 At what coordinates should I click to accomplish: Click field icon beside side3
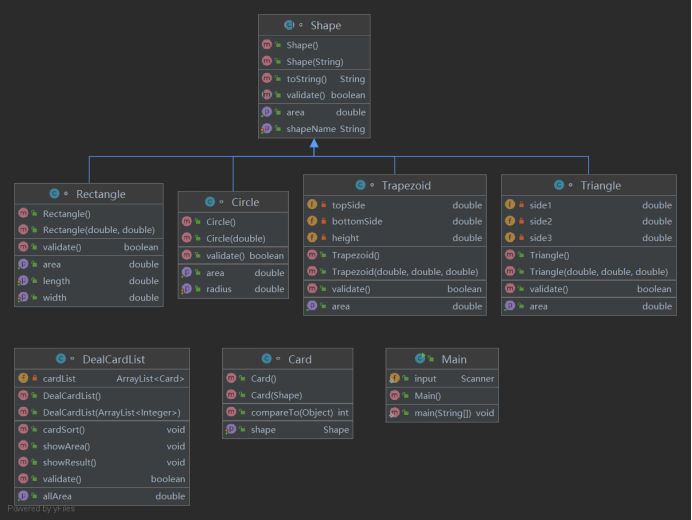510,237
